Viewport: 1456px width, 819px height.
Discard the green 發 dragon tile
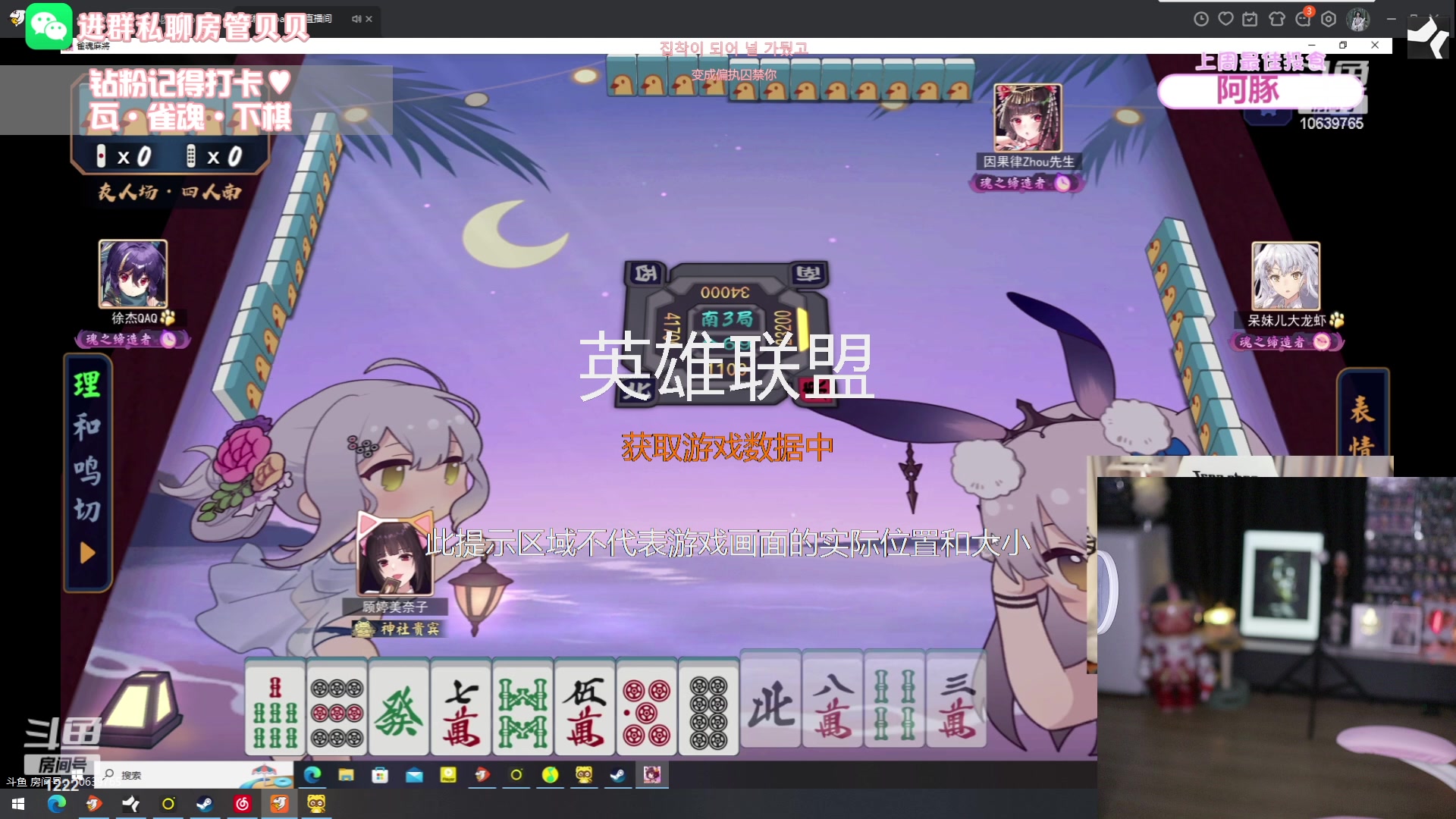point(400,708)
